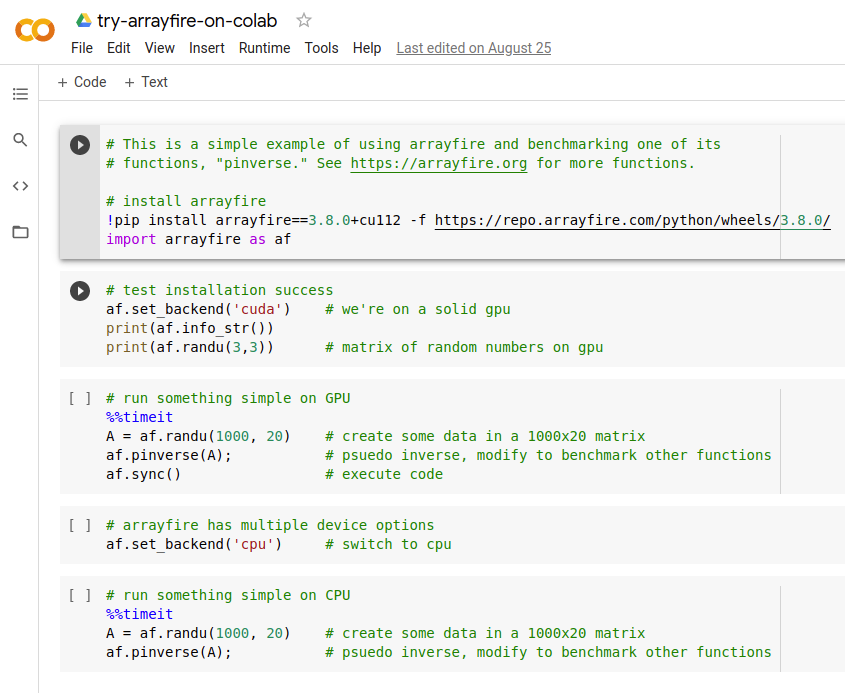Run the GPU timeit benchmark cell
Viewport: 845px width, 693px height.
coord(80,397)
